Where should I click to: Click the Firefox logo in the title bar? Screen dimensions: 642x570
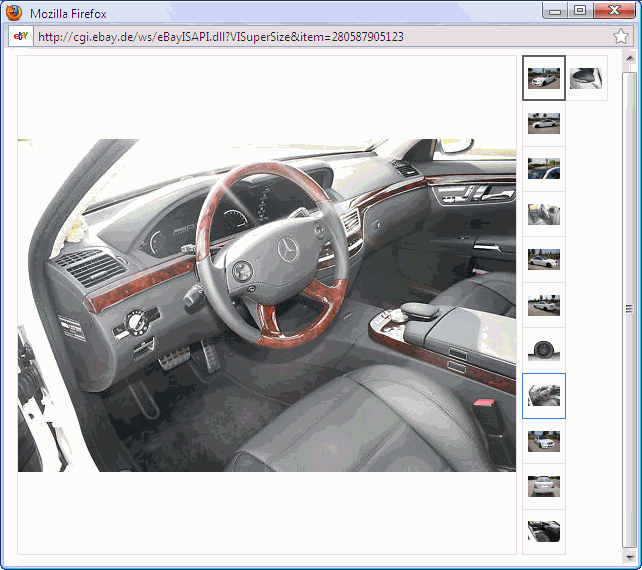pos(14,13)
